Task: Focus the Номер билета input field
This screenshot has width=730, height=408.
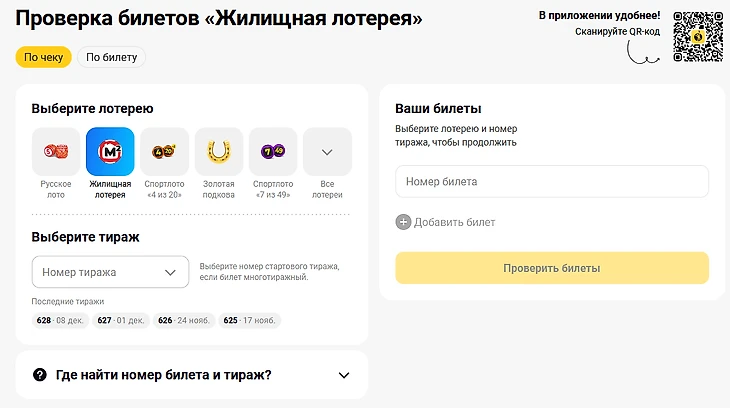Action: (x=552, y=182)
